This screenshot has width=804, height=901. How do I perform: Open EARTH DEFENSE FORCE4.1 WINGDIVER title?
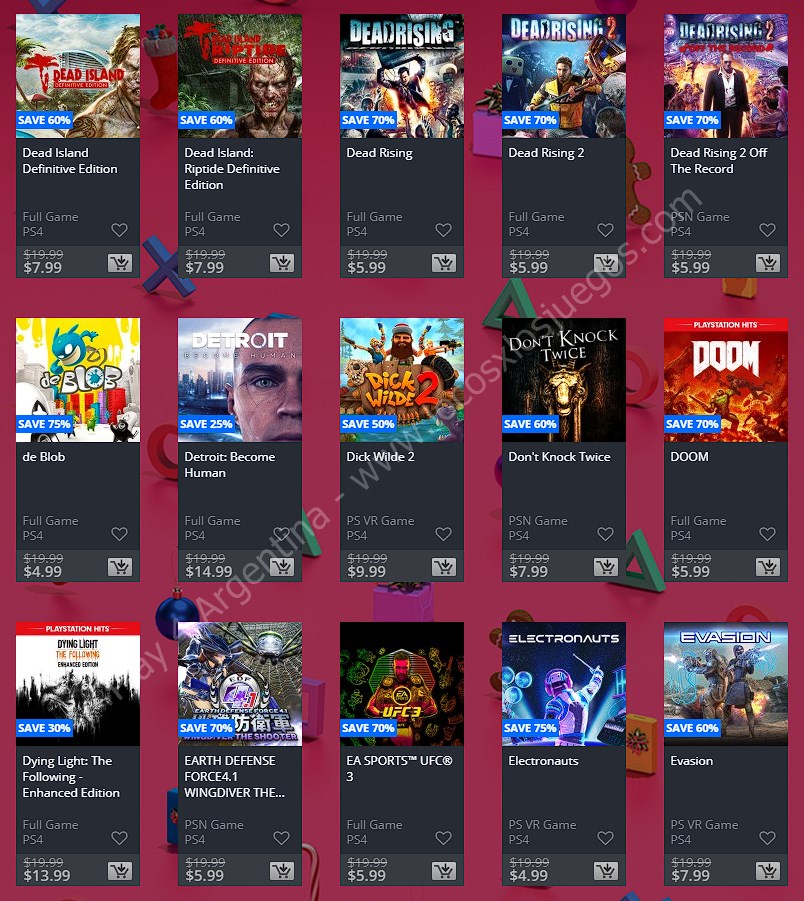(x=234, y=777)
